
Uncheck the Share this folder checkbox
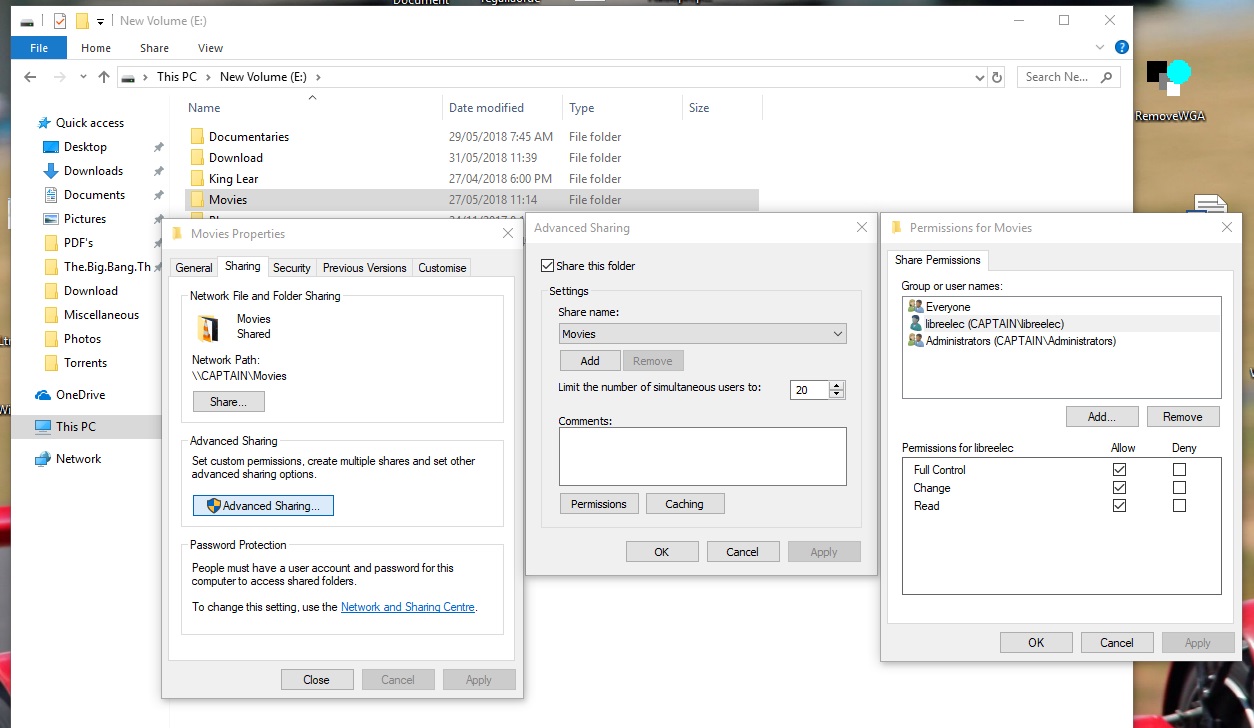(547, 266)
